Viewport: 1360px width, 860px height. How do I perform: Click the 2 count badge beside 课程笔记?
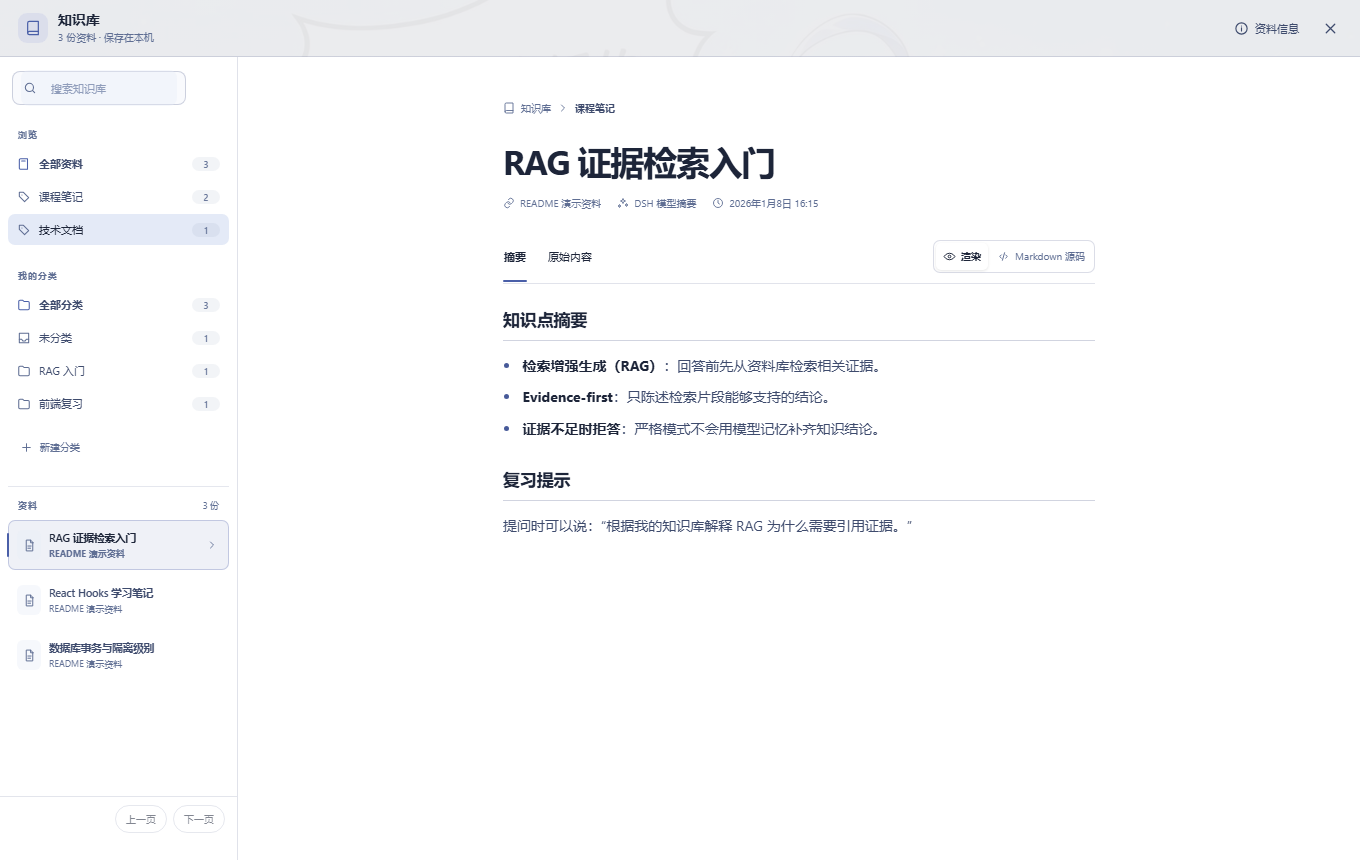[206, 197]
